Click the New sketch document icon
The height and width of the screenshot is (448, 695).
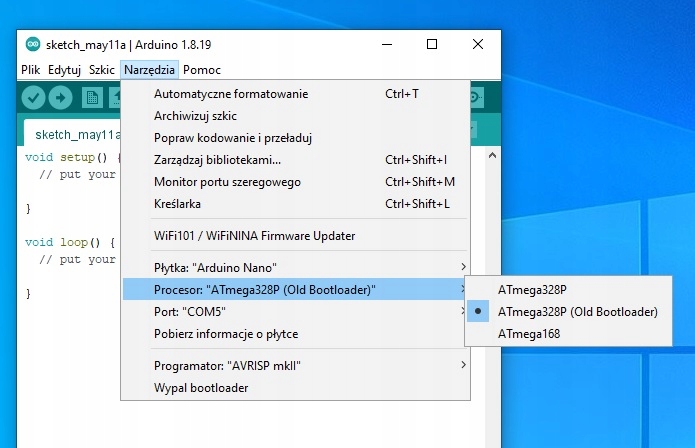[x=92, y=97]
